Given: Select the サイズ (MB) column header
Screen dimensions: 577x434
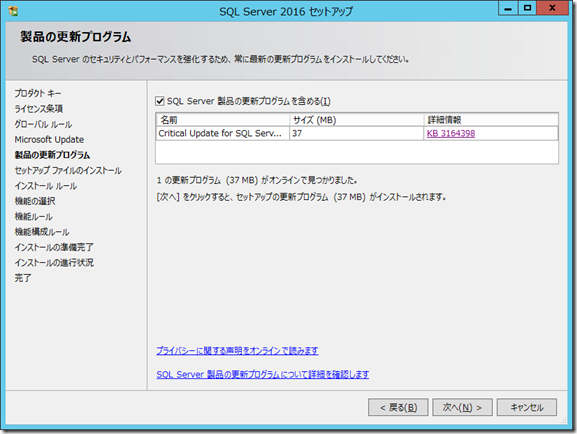Looking at the screenshot, I should 357,120.
